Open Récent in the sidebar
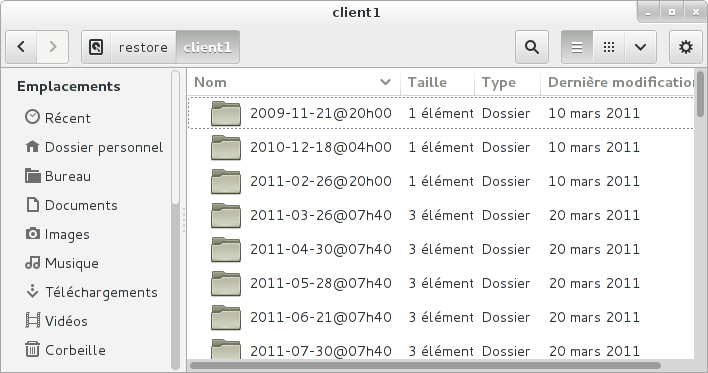708x373 pixels. 58,118
